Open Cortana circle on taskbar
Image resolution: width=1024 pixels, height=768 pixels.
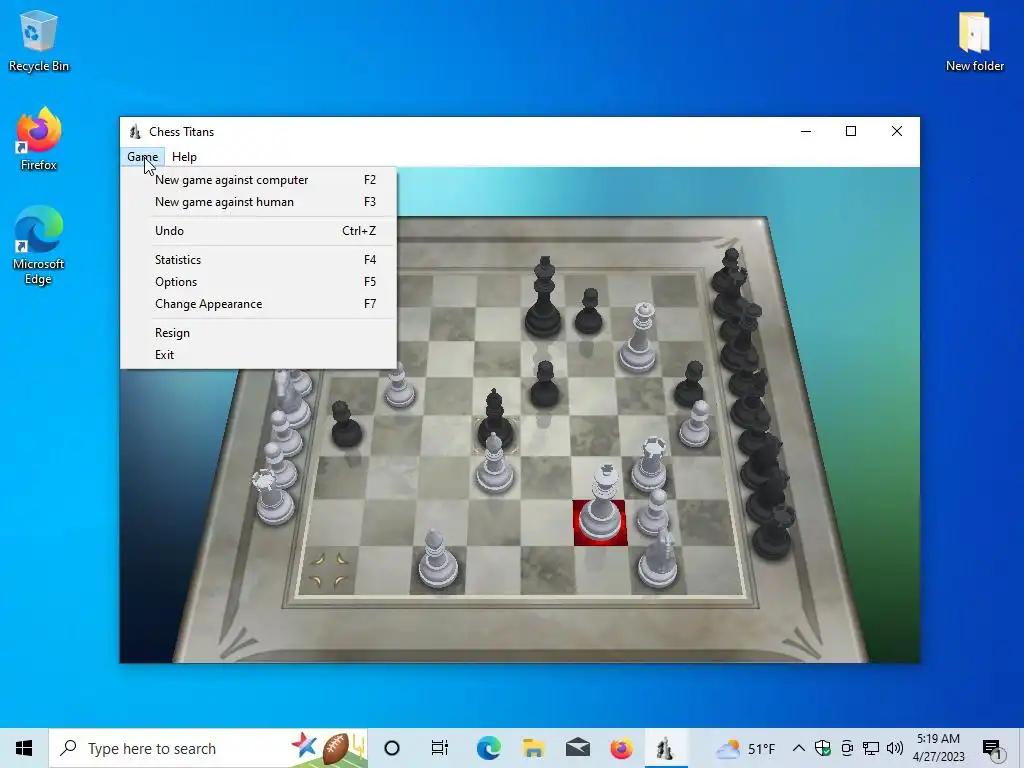pyautogui.click(x=392, y=748)
